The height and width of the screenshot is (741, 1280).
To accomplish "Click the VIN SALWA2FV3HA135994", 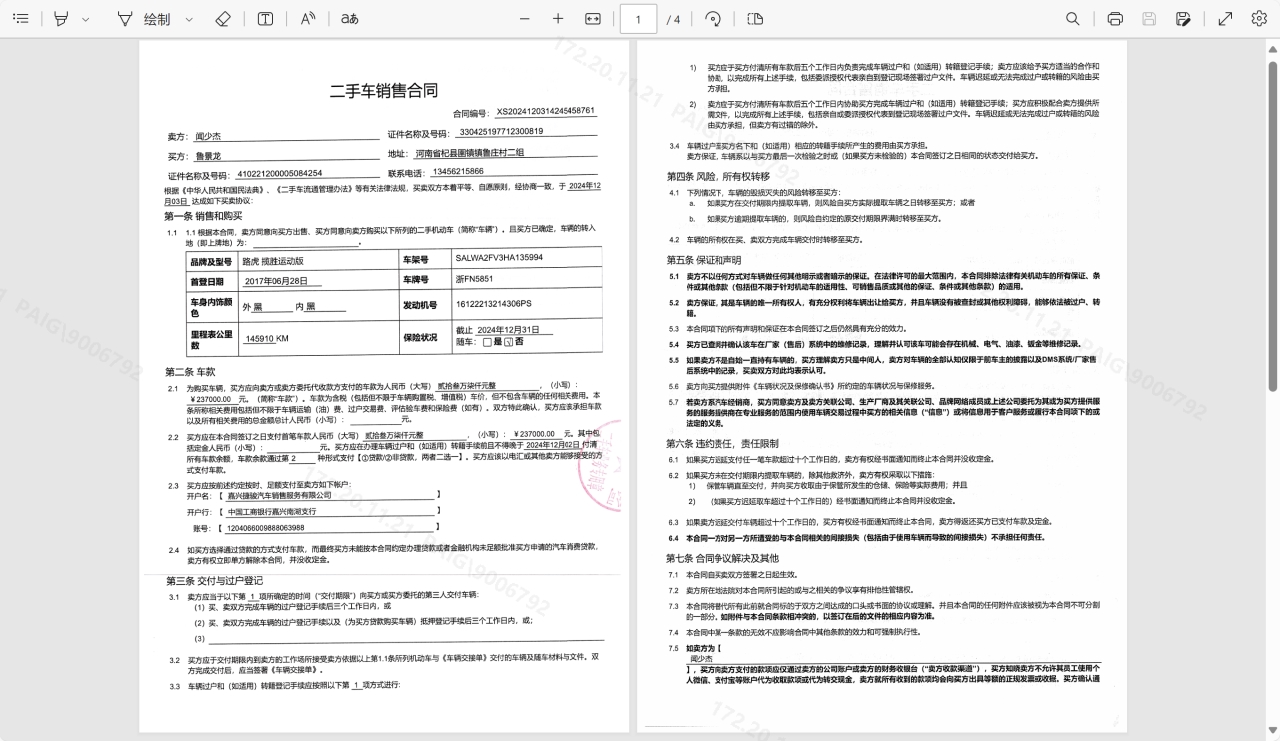I will click(x=499, y=258).
